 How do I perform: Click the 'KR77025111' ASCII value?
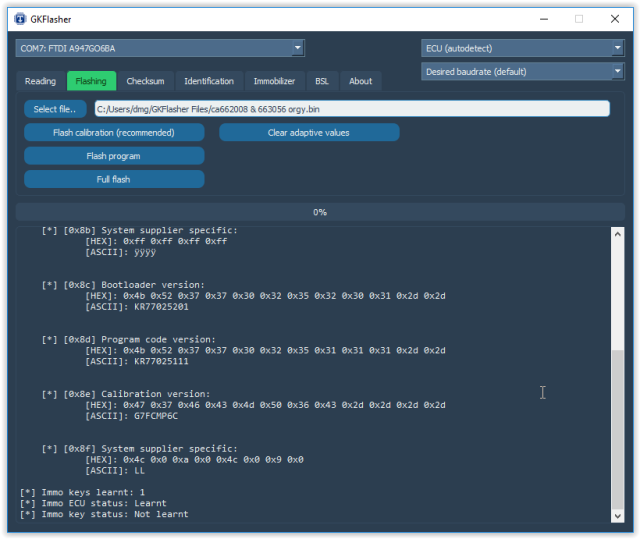click(161, 362)
